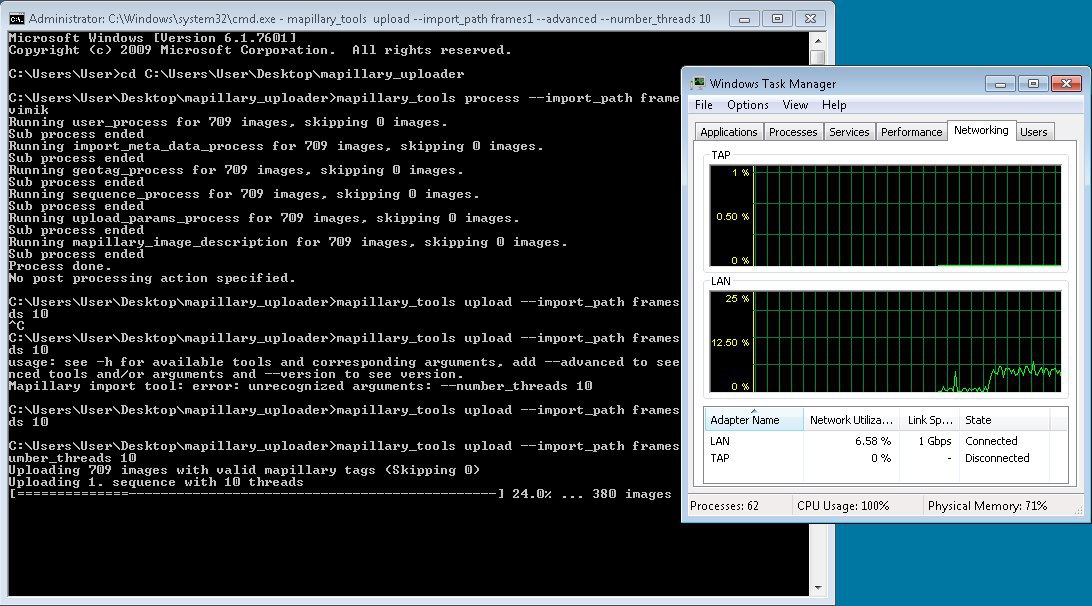The image size is (1092, 606).
Task: Click the "Running sequence_process" line
Action: pos(244,194)
